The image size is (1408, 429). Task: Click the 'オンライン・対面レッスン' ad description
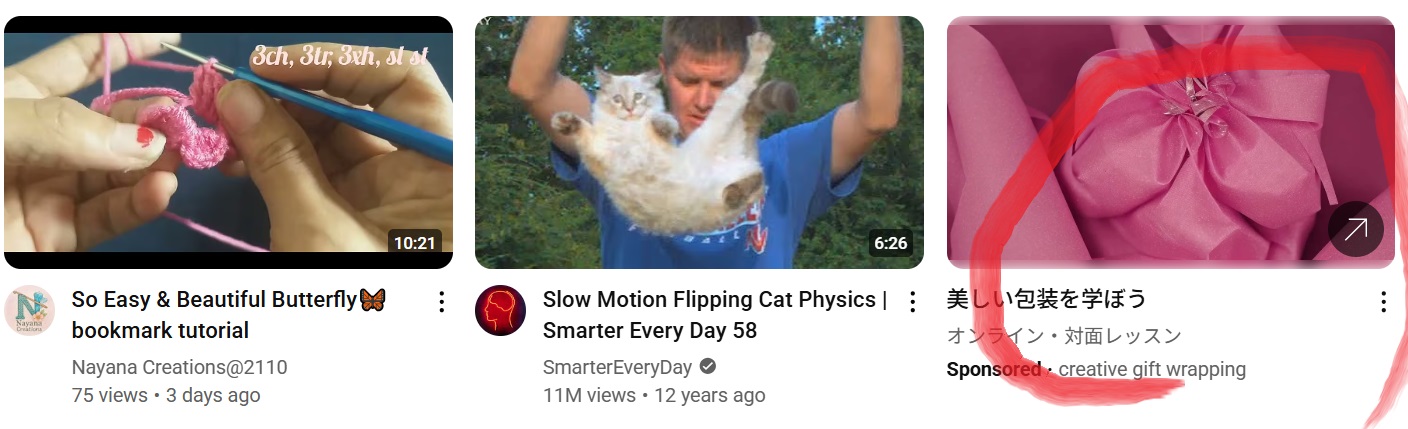coord(1064,336)
